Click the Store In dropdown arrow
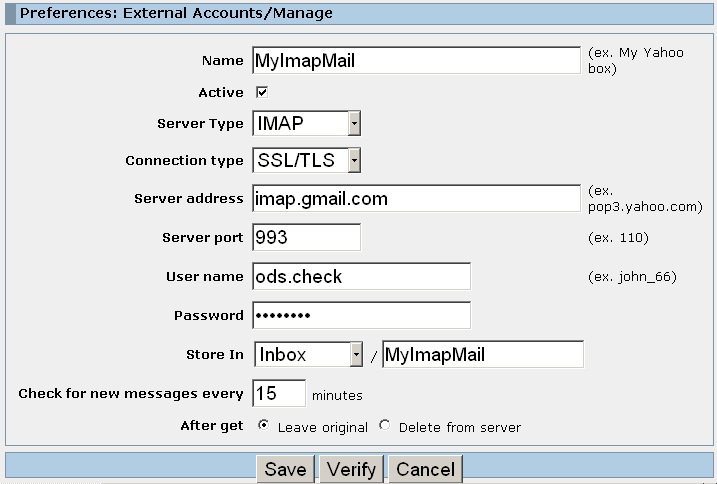The width and height of the screenshot is (717, 484). coord(356,355)
